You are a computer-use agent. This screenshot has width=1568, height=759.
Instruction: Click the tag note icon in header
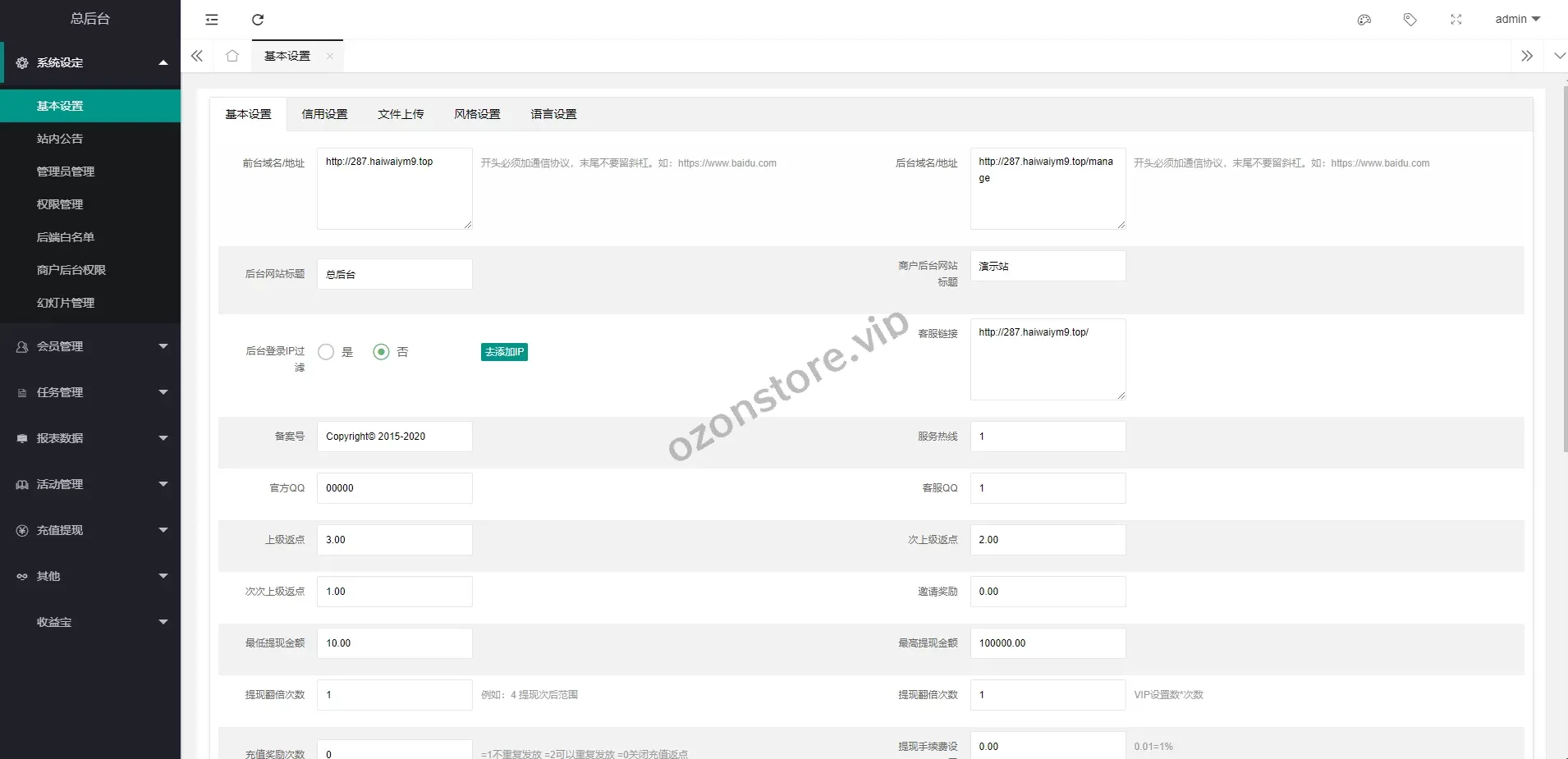pyautogui.click(x=1410, y=20)
